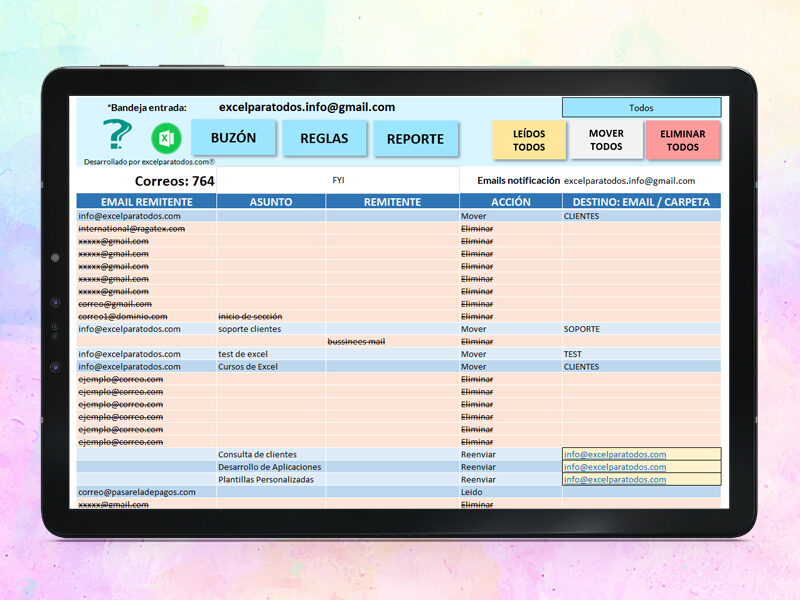Click the LEÍDOS TODOS yellow button
Viewport: 800px width, 600px height.
pyautogui.click(x=529, y=140)
